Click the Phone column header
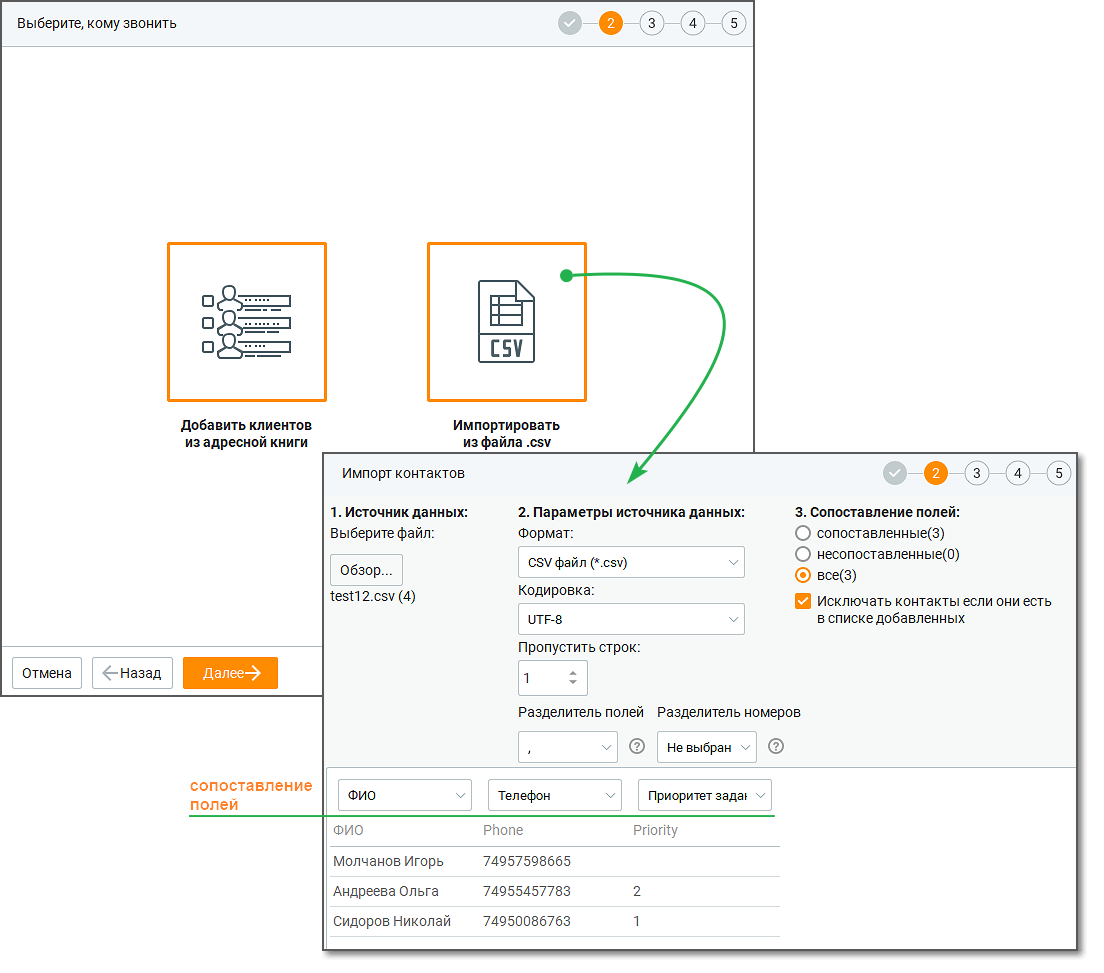The width and height of the screenshot is (1104, 973). 503,830
